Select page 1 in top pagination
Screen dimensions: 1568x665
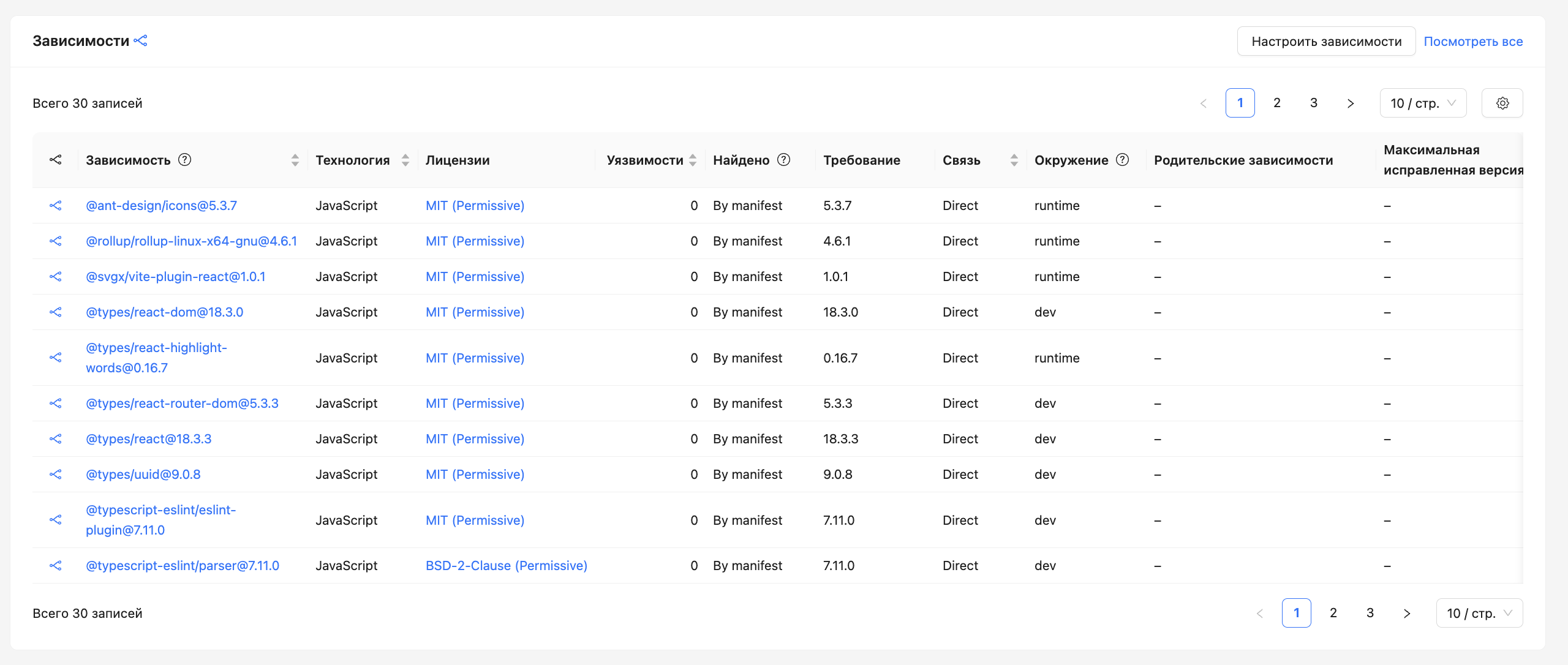[x=1240, y=103]
